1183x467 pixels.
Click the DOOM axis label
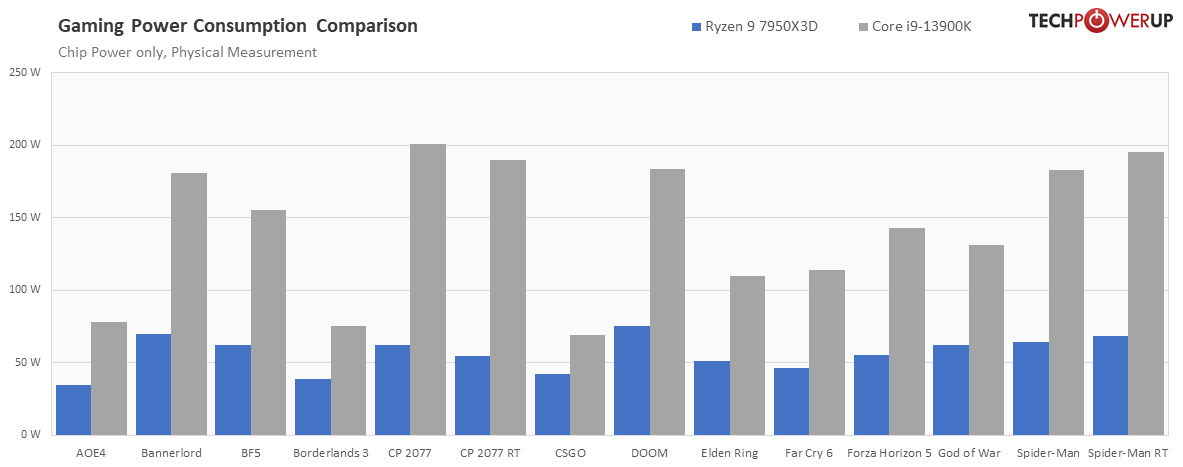pyautogui.click(x=650, y=453)
